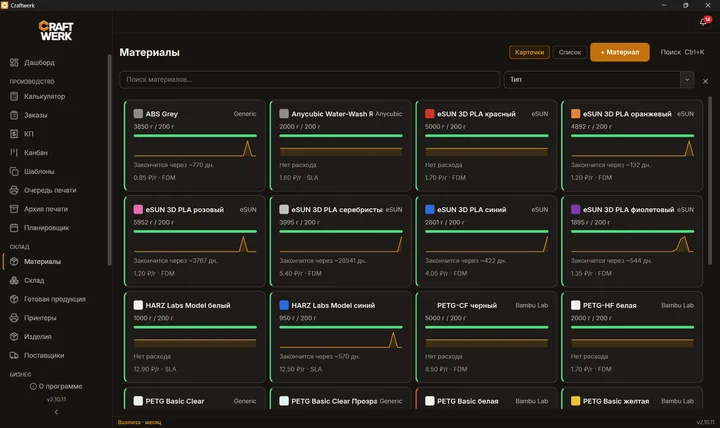Screen dimensions: 720x428
Task: Collapse the sidebar with chevron arrow
Action: [x=56, y=412]
